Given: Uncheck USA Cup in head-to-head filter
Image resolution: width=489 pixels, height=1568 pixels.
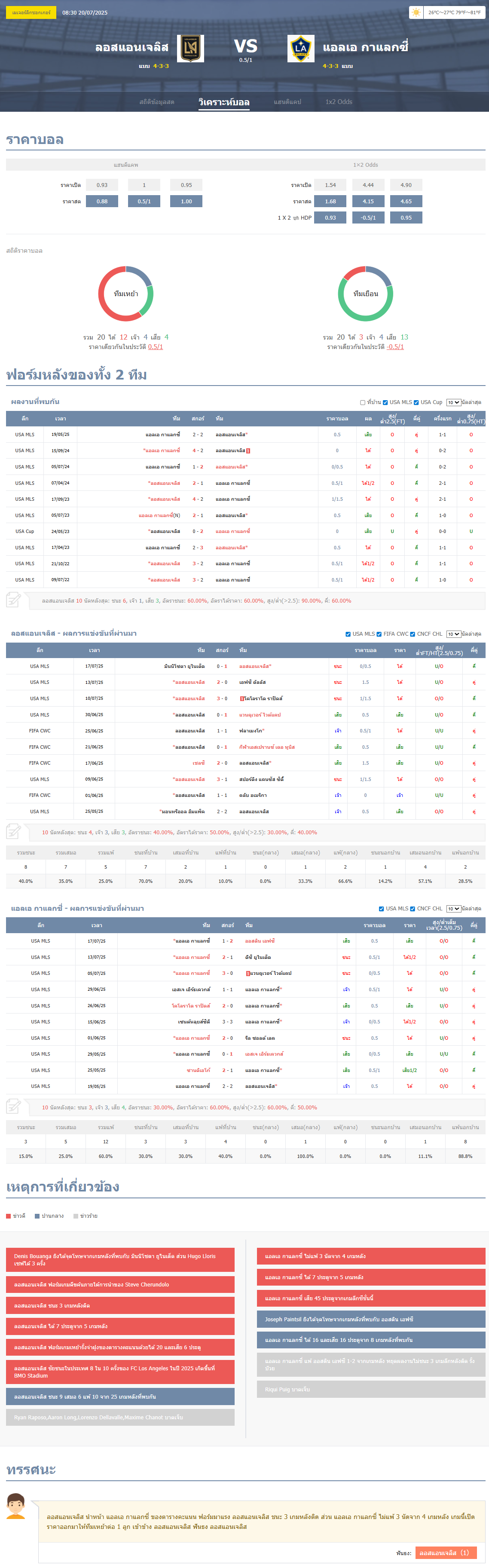Looking at the screenshot, I should pos(416,402).
